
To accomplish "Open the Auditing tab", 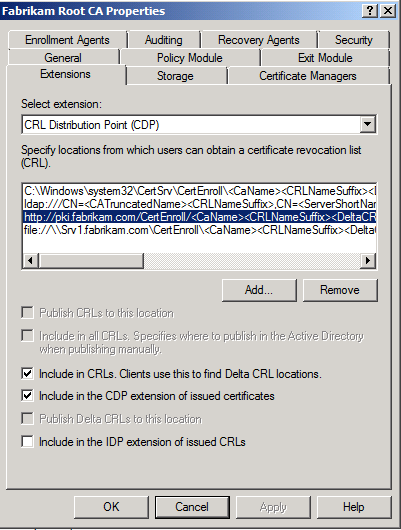I will click(x=164, y=40).
